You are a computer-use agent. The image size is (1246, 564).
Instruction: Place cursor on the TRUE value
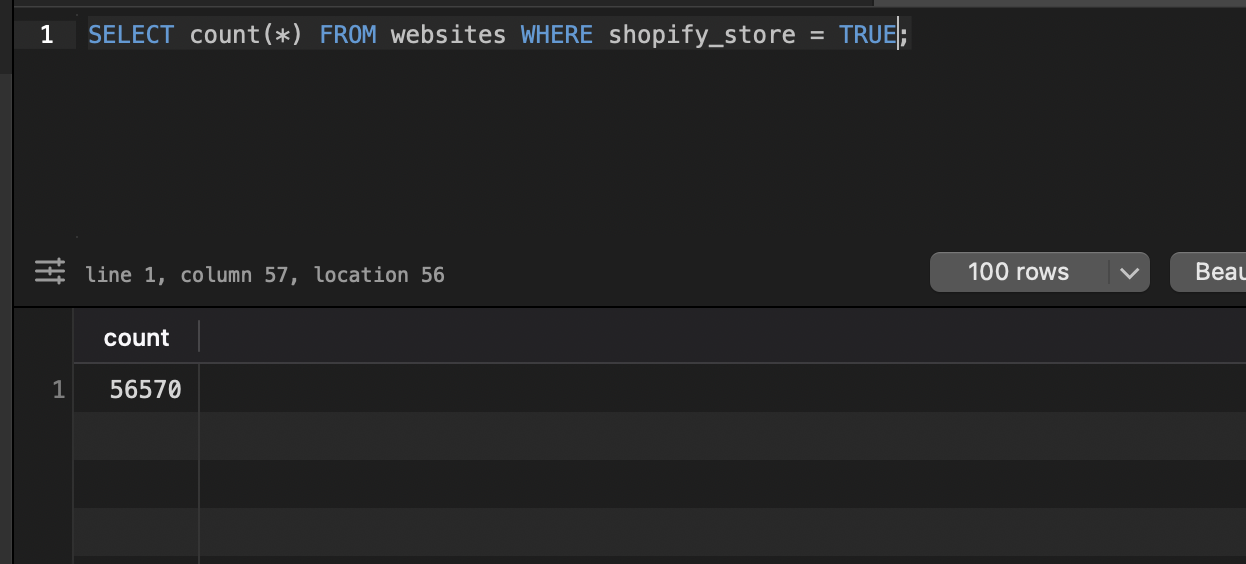point(867,35)
